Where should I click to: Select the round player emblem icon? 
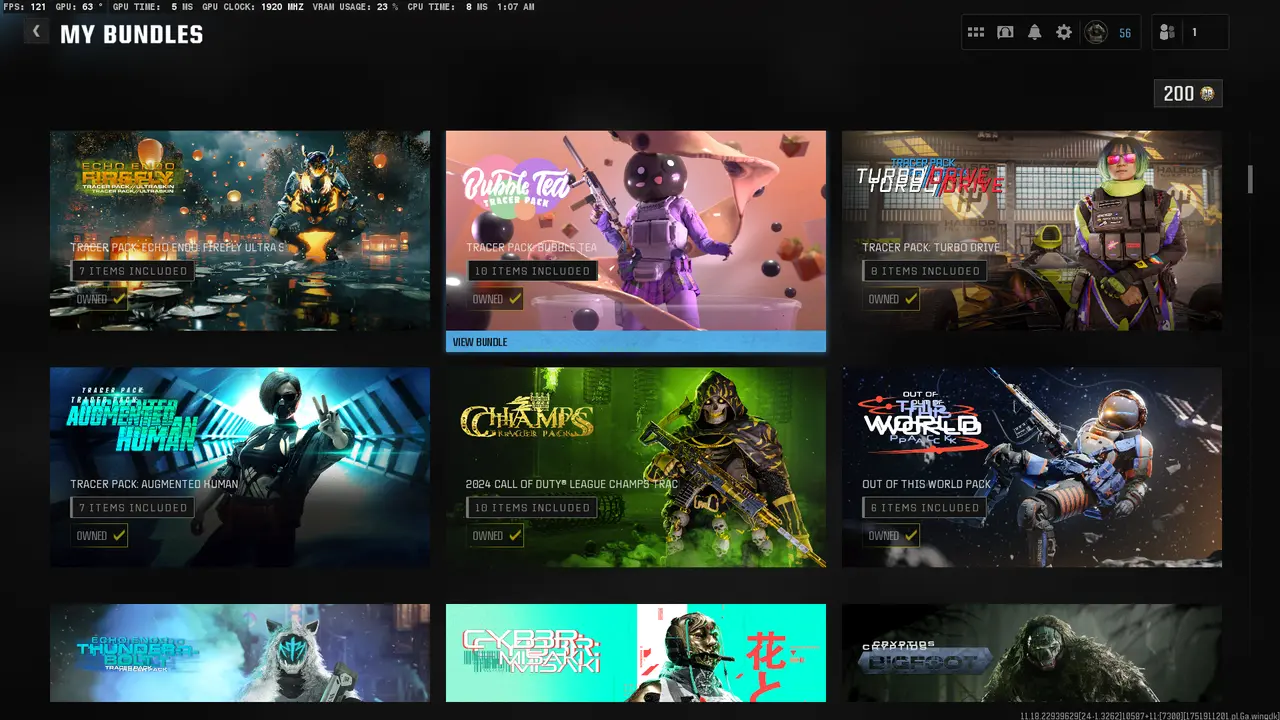coord(1097,33)
